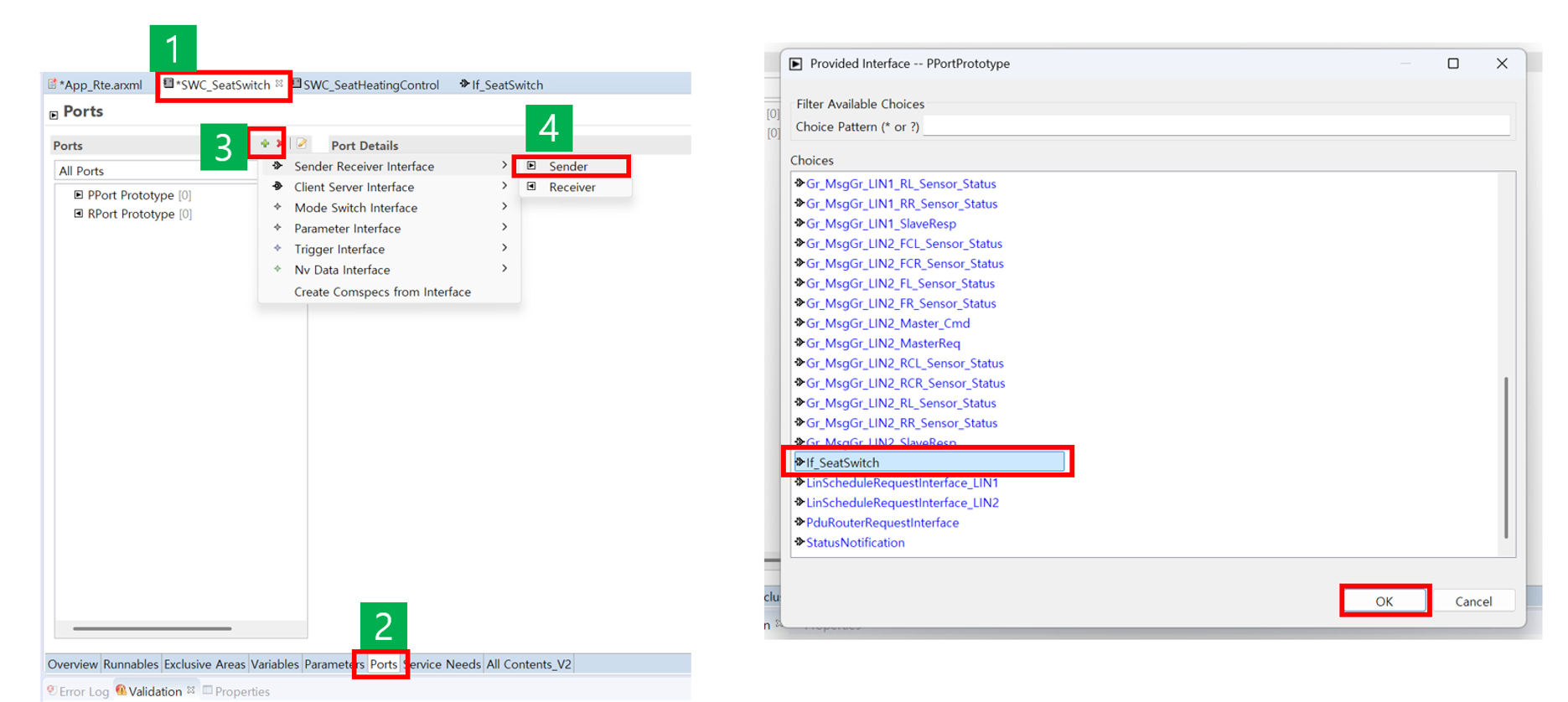Focus the Choice Pattern filter field
The width and height of the screenshot is (1568, 702).
tap(1215, 126)
